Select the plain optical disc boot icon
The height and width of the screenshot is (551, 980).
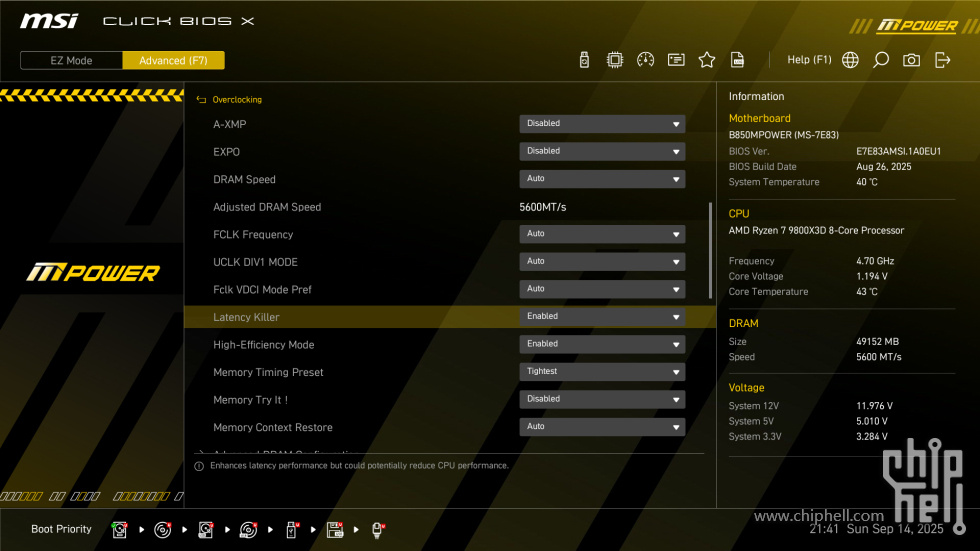point(162,530)
